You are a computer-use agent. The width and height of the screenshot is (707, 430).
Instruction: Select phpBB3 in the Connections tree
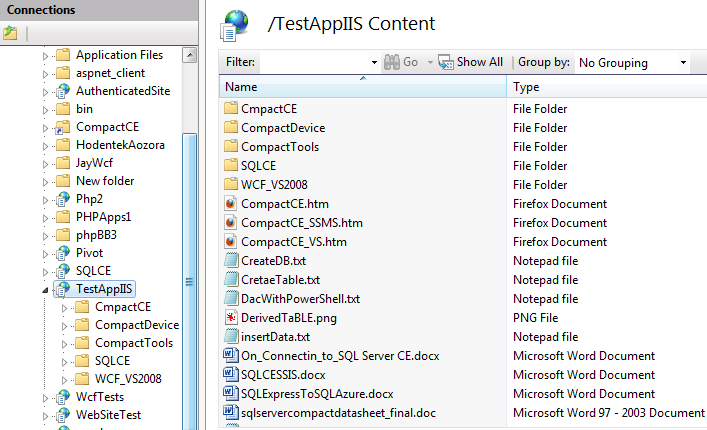tap(96, 235)
